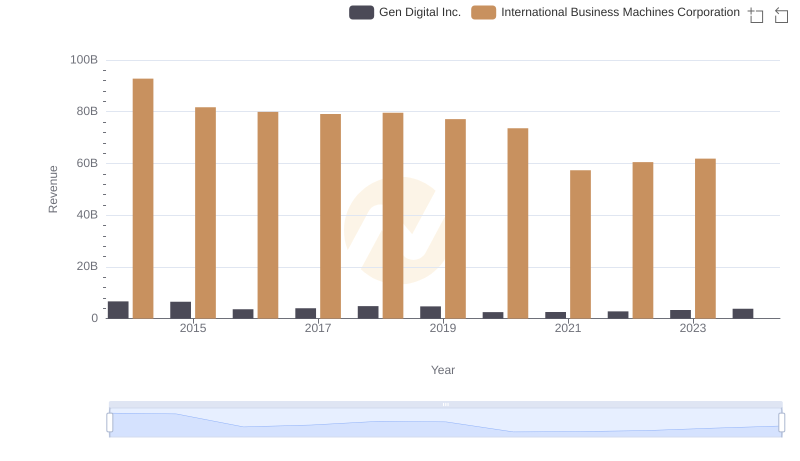Image resolution: width=800 pixels, height=461 pixels.
Task: Click the 2015 x-axis label
Action: 193,328
